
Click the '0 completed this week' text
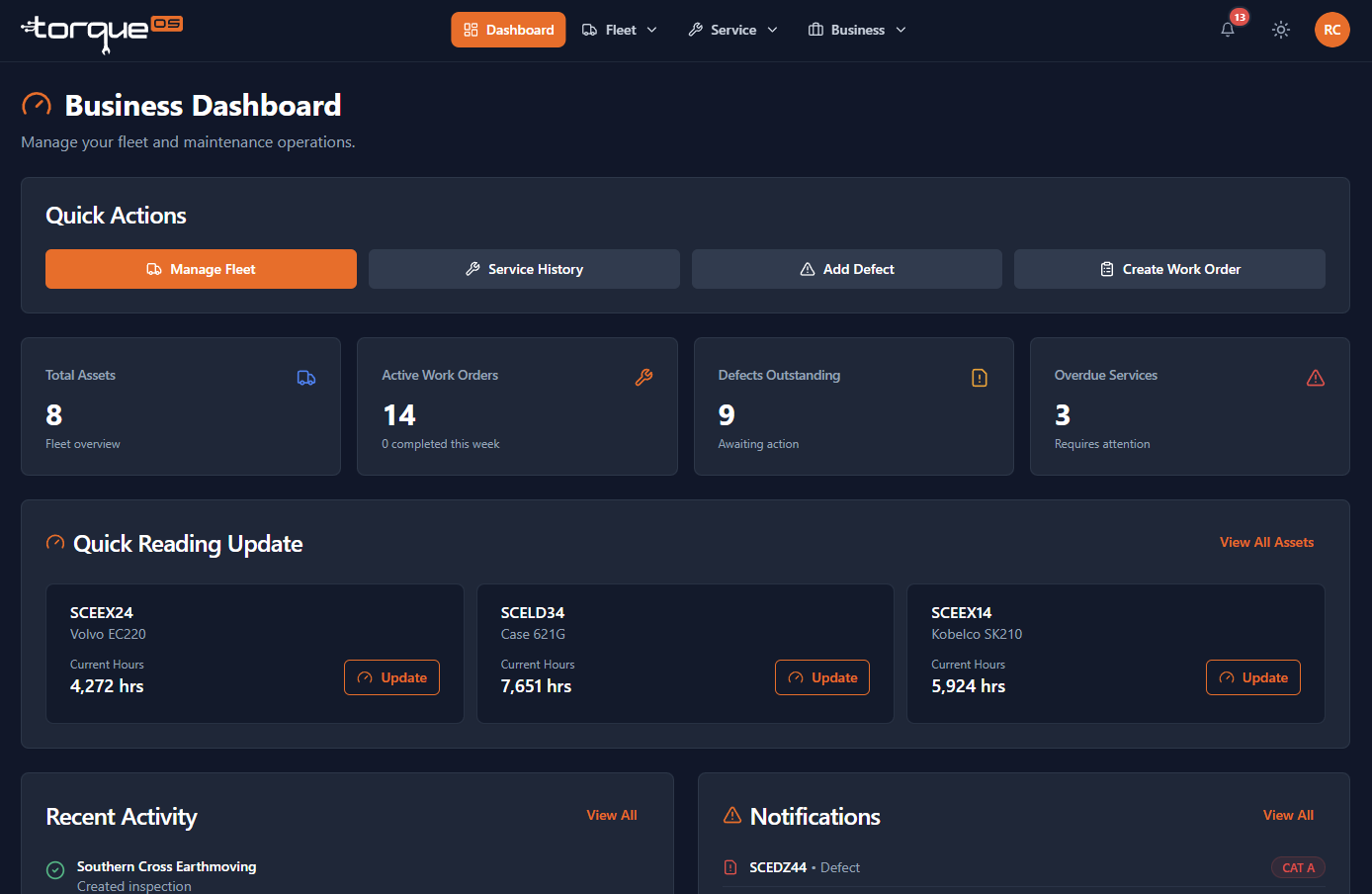tap(441, 444)
